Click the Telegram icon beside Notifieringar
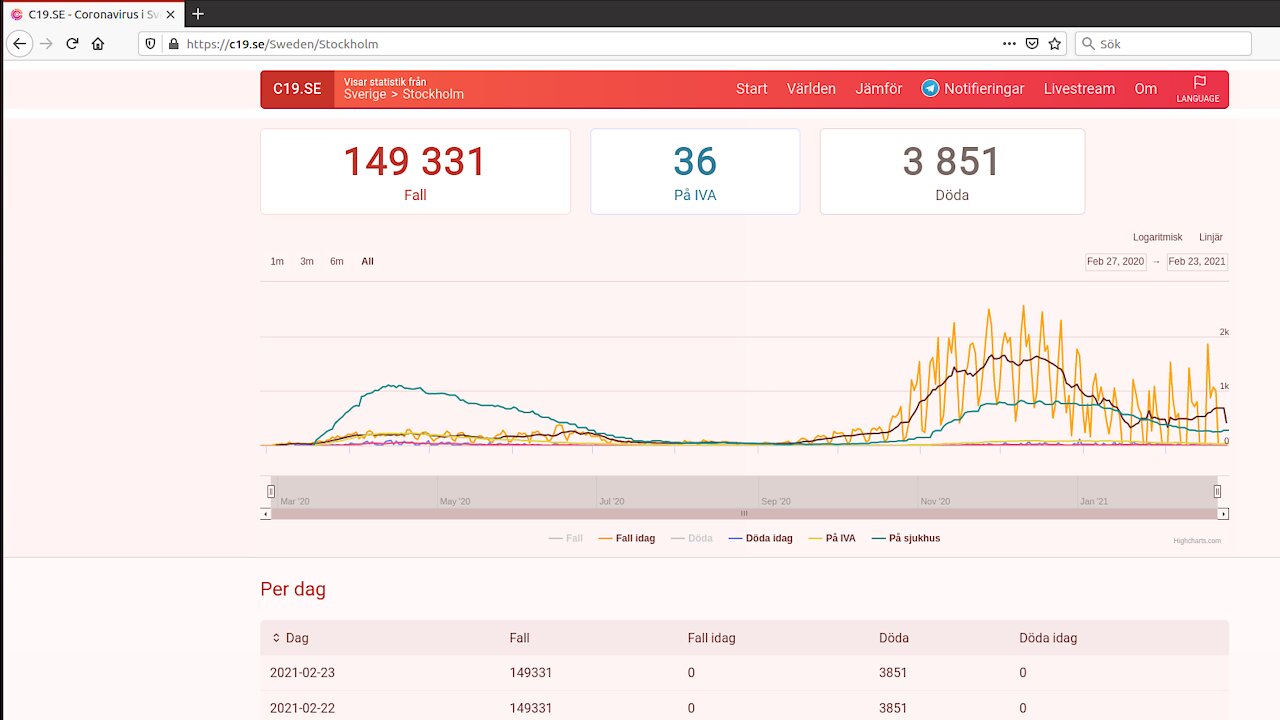This screenshot has width=1280, height=720. click(930, 89)
